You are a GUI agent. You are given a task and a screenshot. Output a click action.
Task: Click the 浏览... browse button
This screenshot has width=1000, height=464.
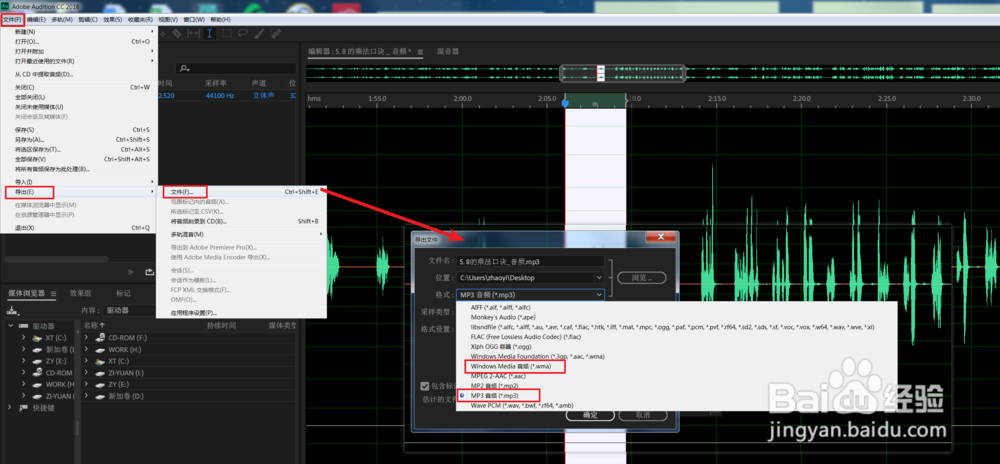[x=642, y=278]
